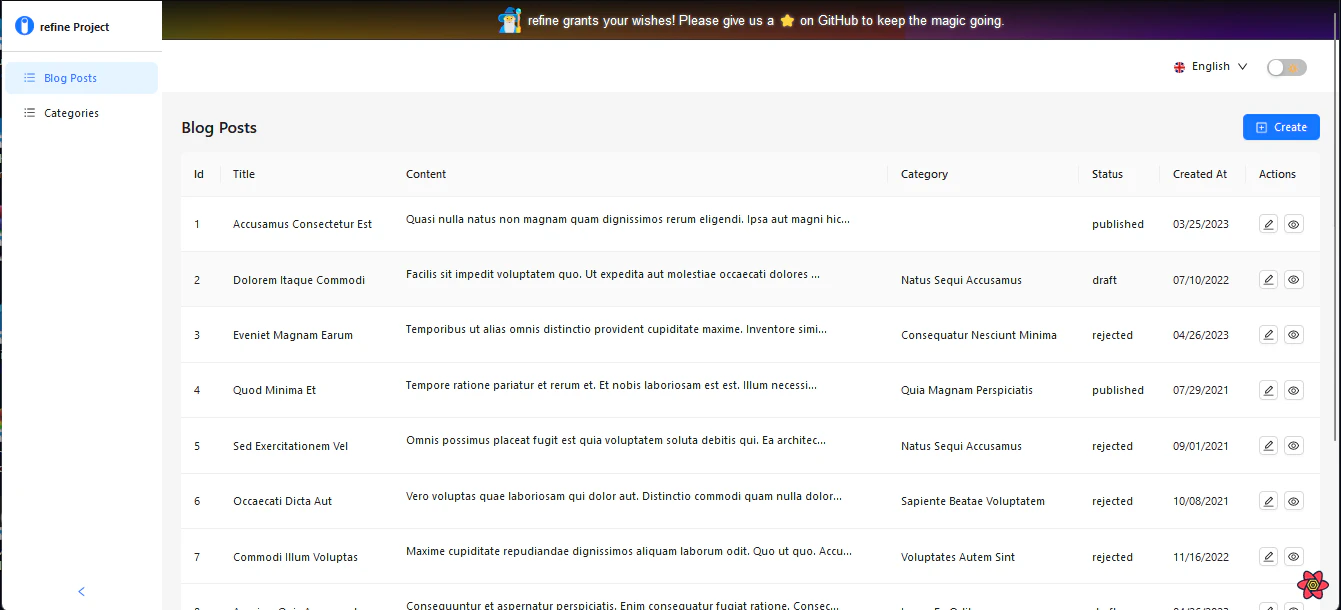Click the vertical page scrollbar

click(x=1336, y=240)
